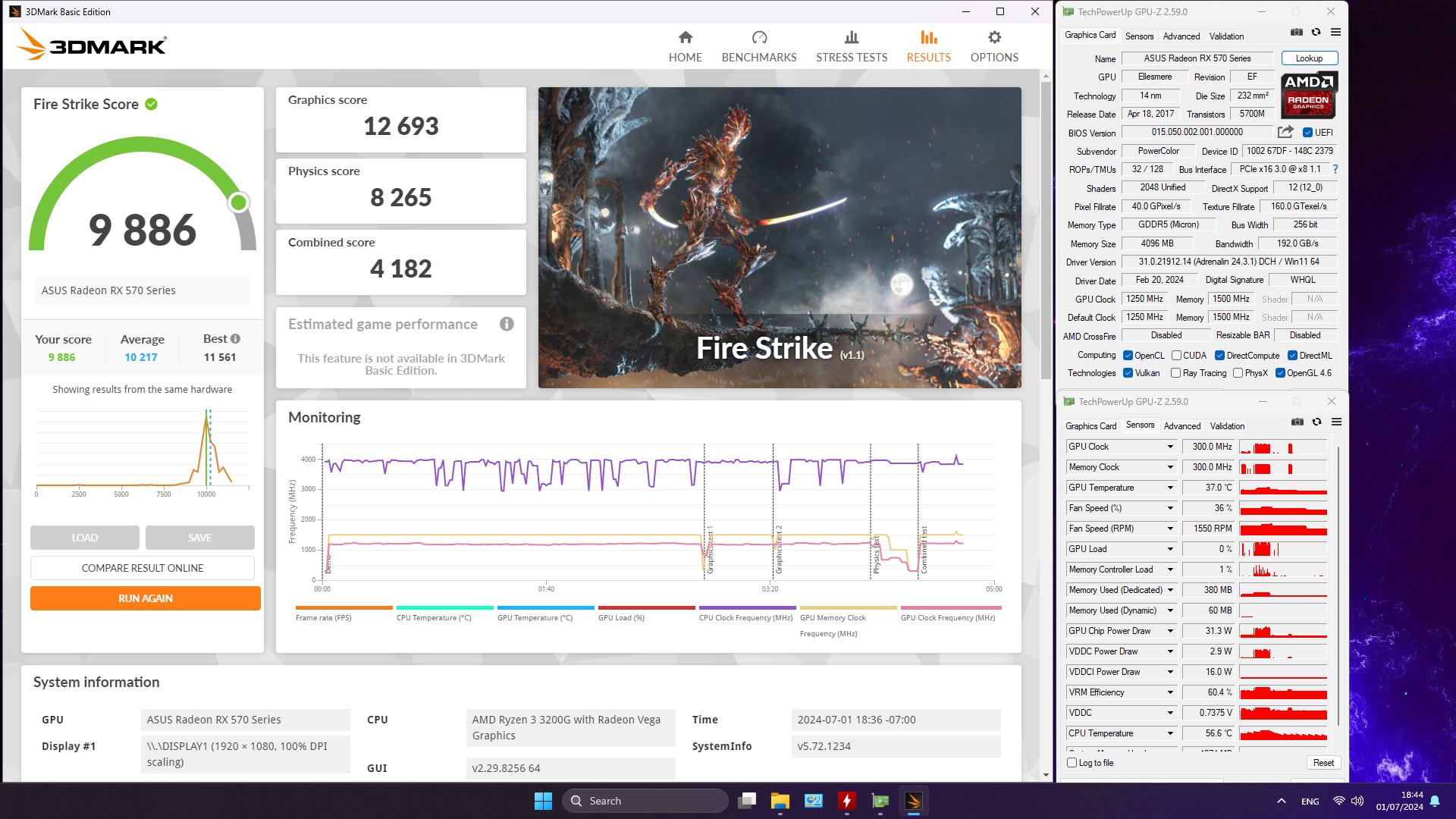Open Windows Start menu
The width and height of the screenshot is (1456, 819).
pos(543,801)
